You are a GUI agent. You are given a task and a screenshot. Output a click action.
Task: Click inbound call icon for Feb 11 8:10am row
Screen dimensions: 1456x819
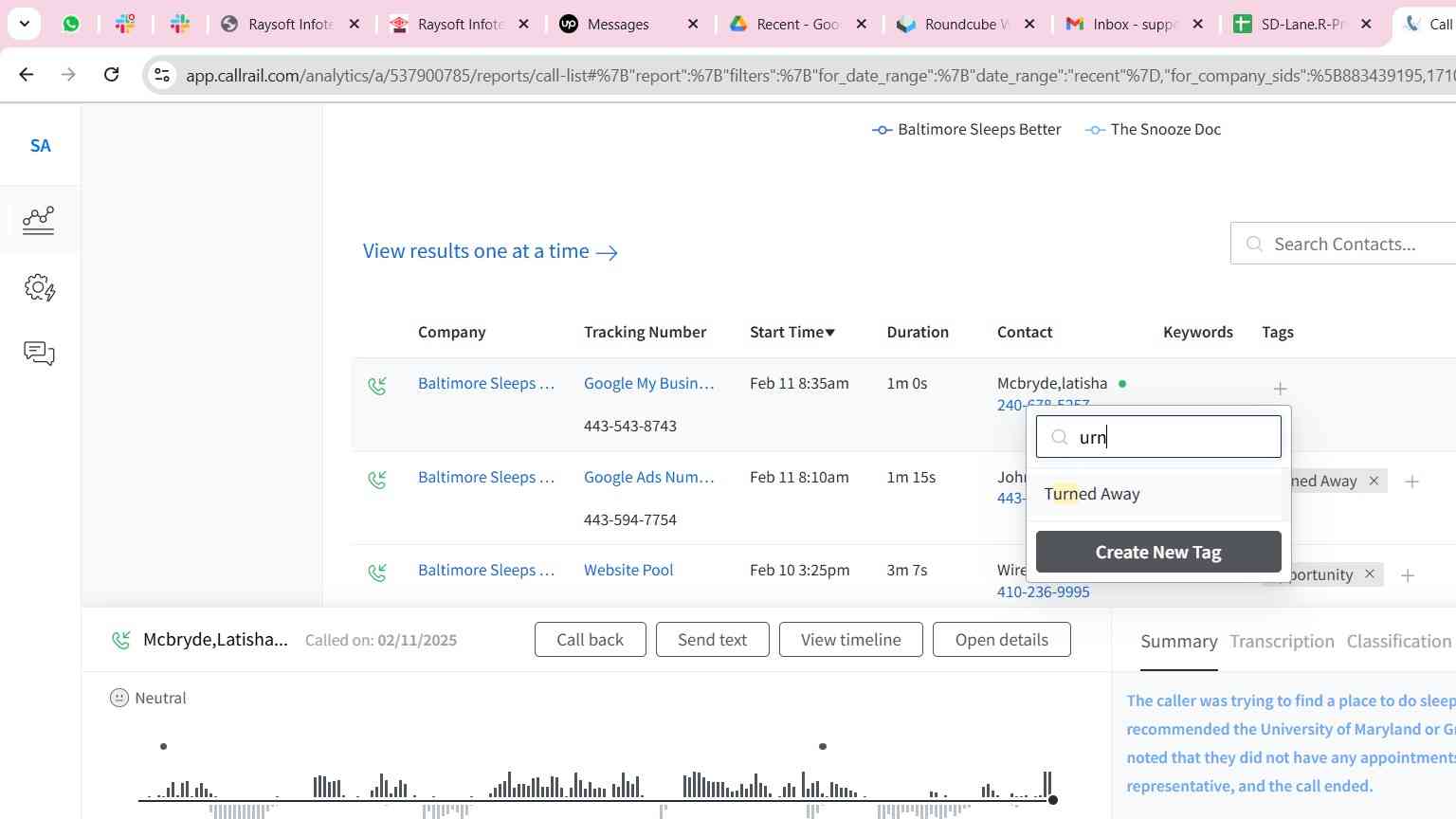pos(377,480)
